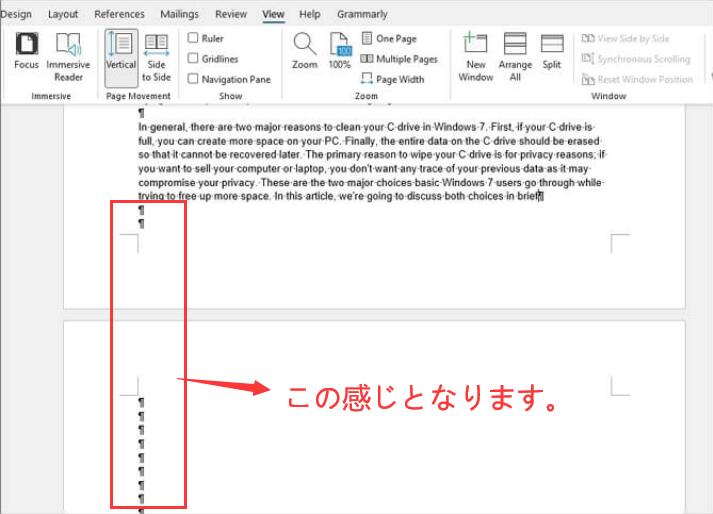Switch to the References tab
Screen dimensions: 713x514
pos(119,14)
